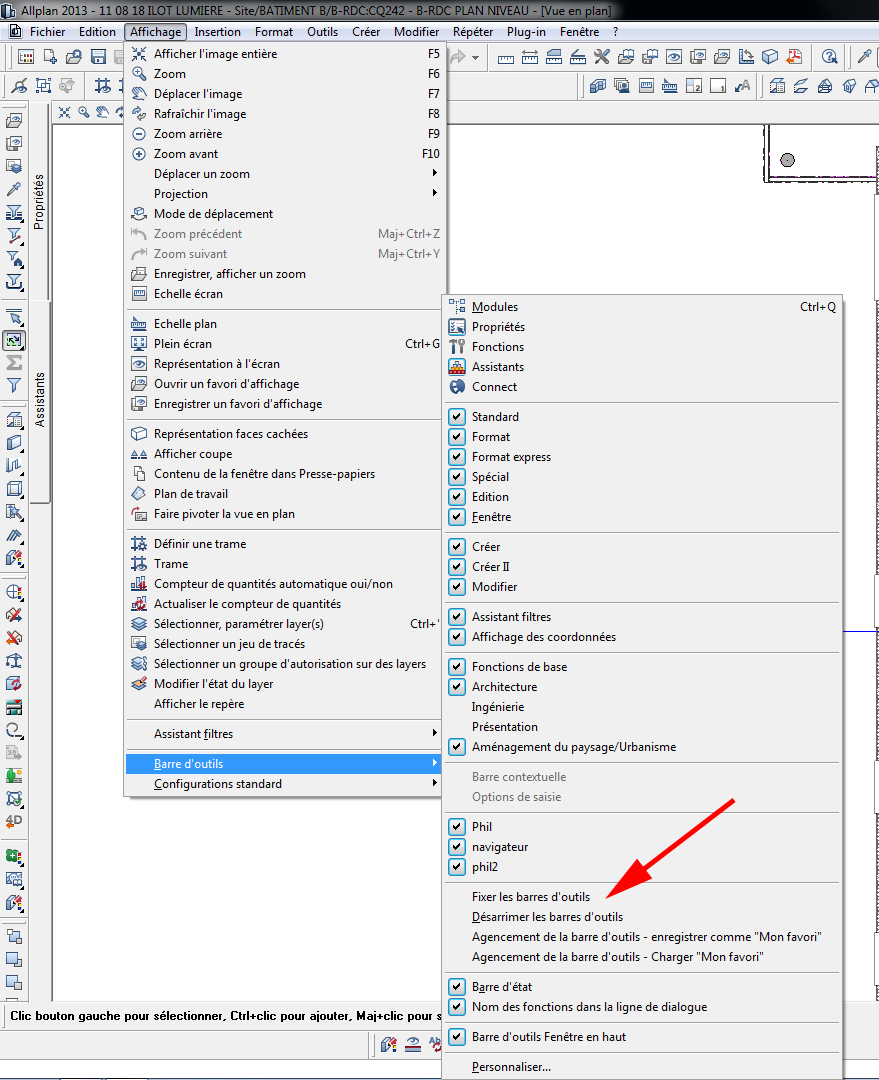Click the save diskette icon in toolbar
The width and height of the screenshot is (879, 1080).
point(99,56)
